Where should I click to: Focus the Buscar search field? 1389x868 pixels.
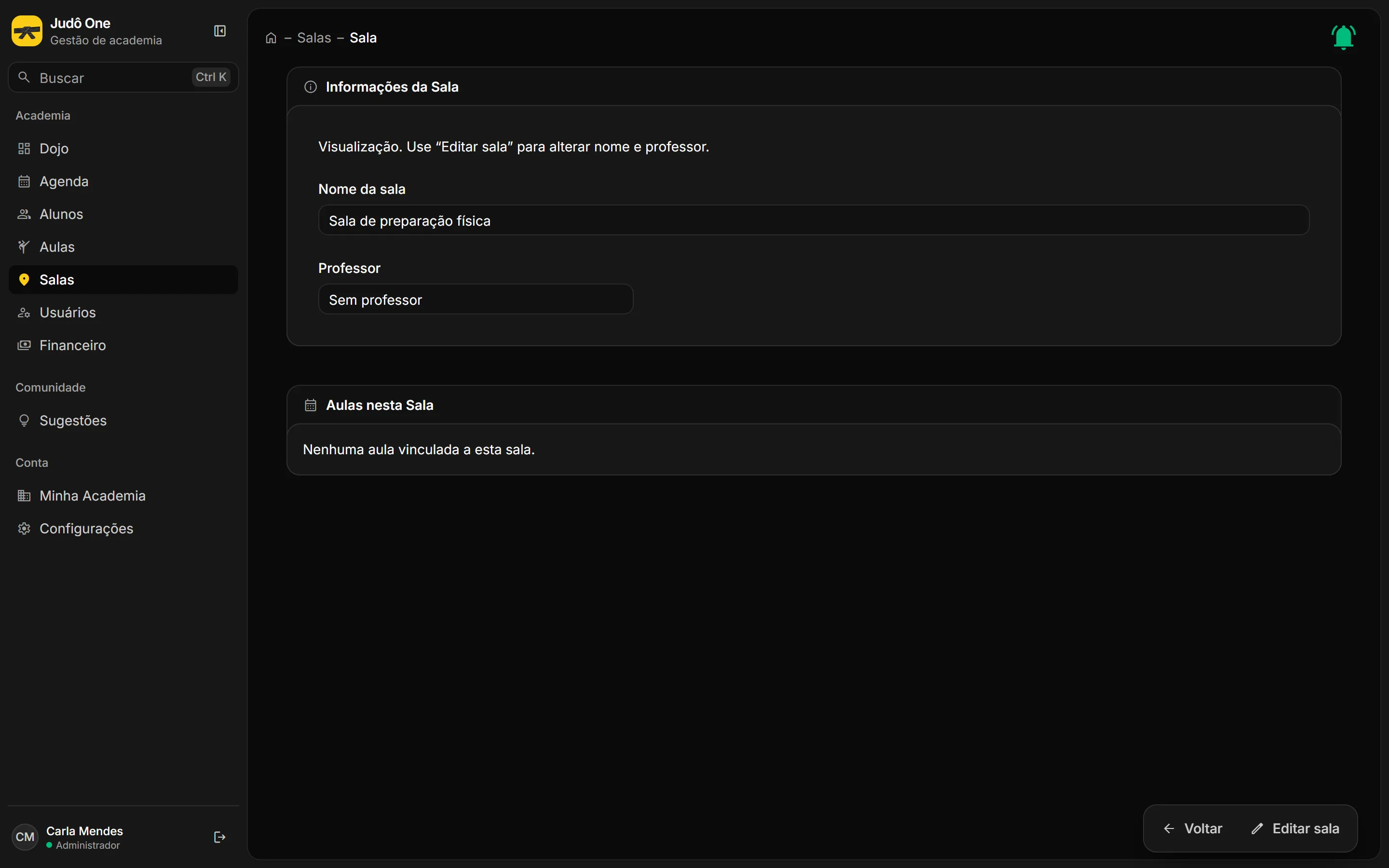point(123,77)
